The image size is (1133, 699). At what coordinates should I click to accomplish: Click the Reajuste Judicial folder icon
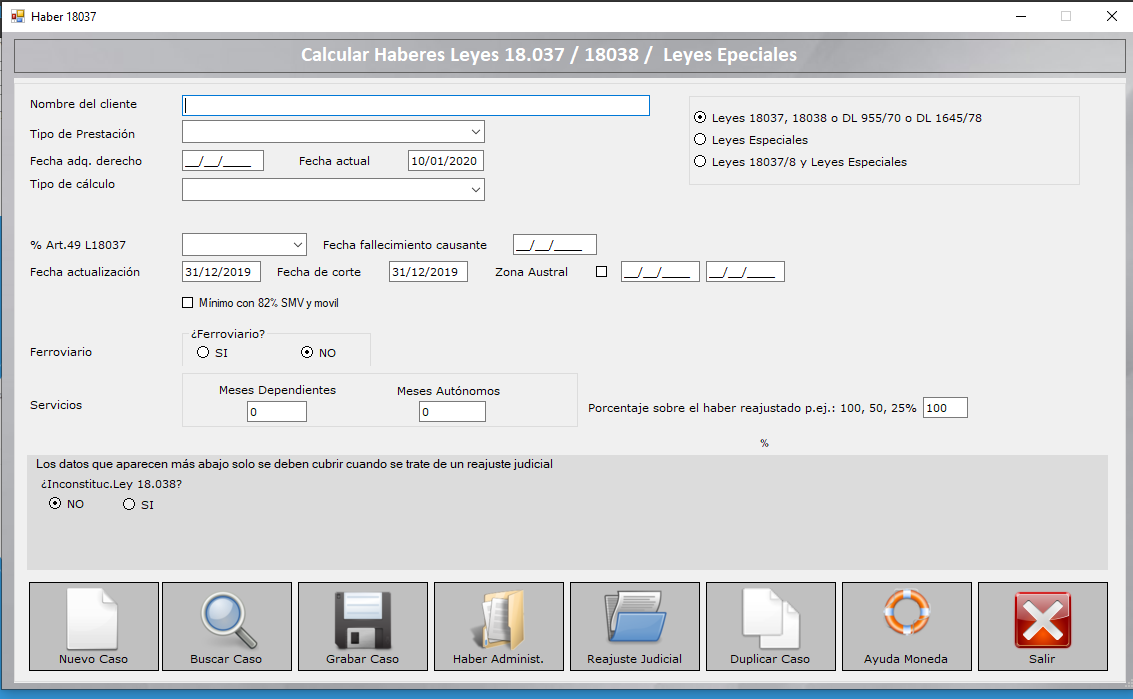634,620
